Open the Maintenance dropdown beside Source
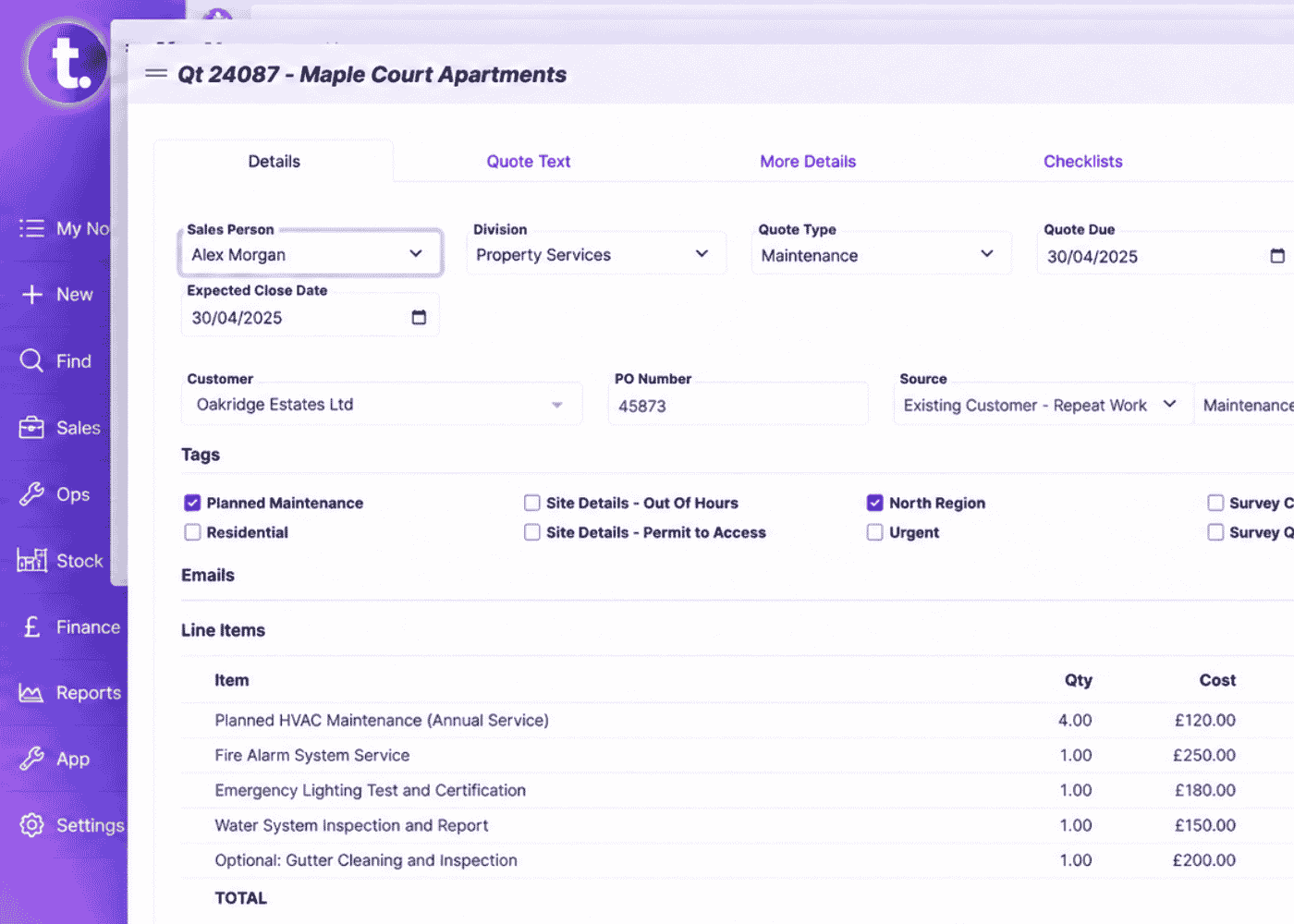The height and width of the screenshot is (924, 1294). pos(1245,405)
